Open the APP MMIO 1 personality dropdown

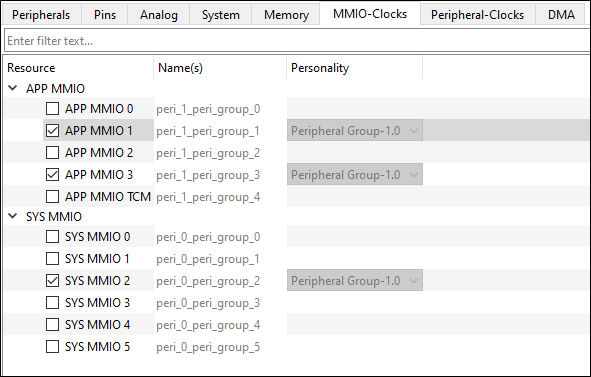[x=355, y=130]
